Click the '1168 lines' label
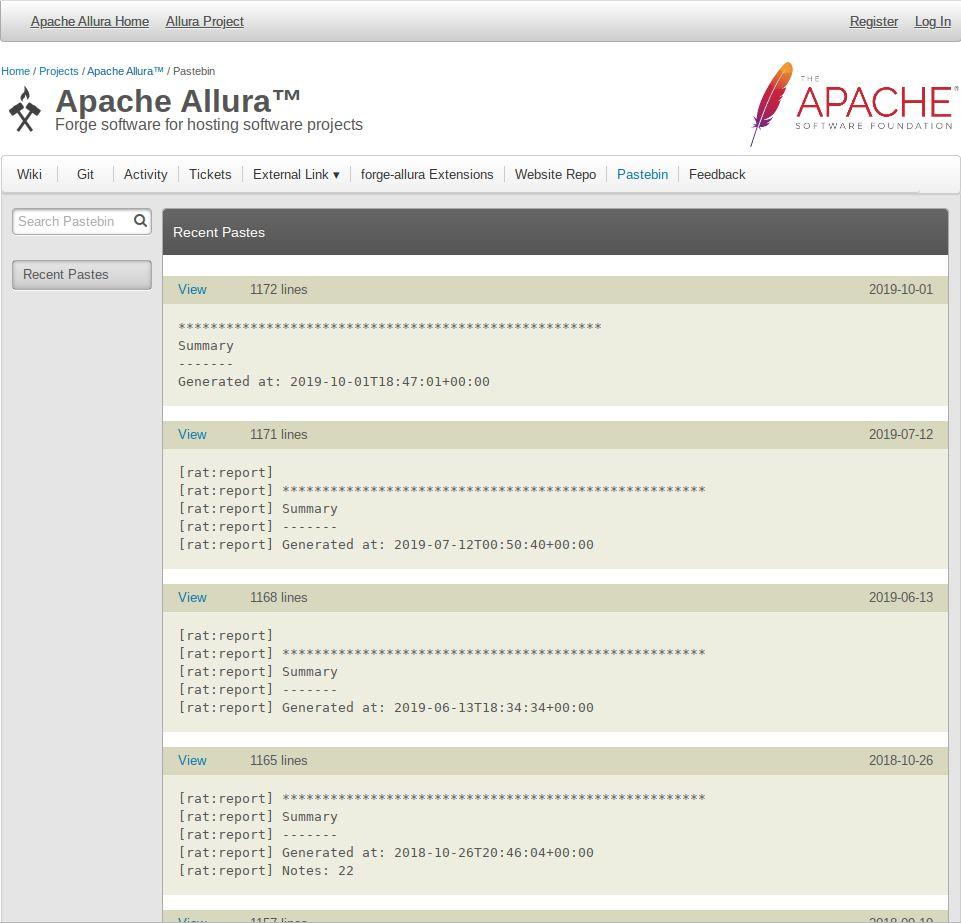This screenshot has height=923, width=961. pyautogui.click(x=279, y=598)
